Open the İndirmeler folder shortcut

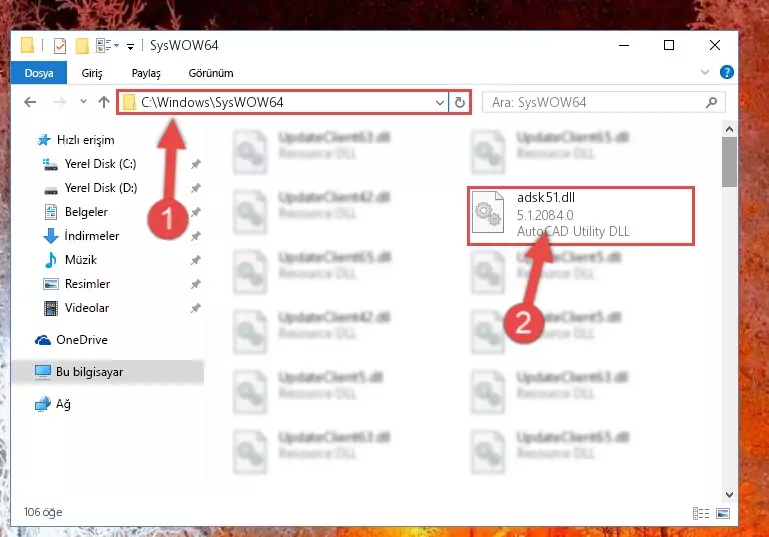(x=92, y=236)
